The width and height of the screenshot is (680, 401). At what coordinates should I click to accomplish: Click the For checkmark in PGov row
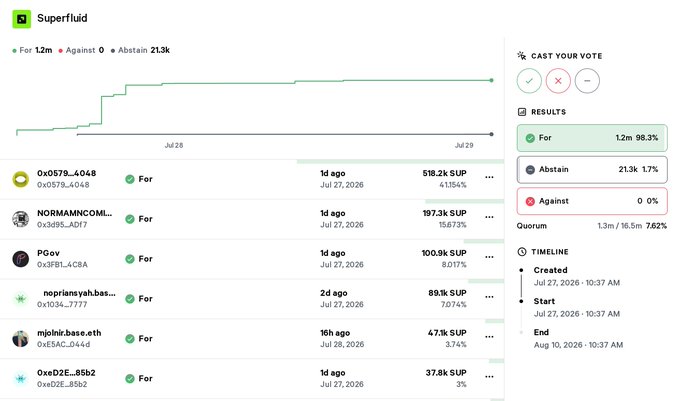[130, 259]
